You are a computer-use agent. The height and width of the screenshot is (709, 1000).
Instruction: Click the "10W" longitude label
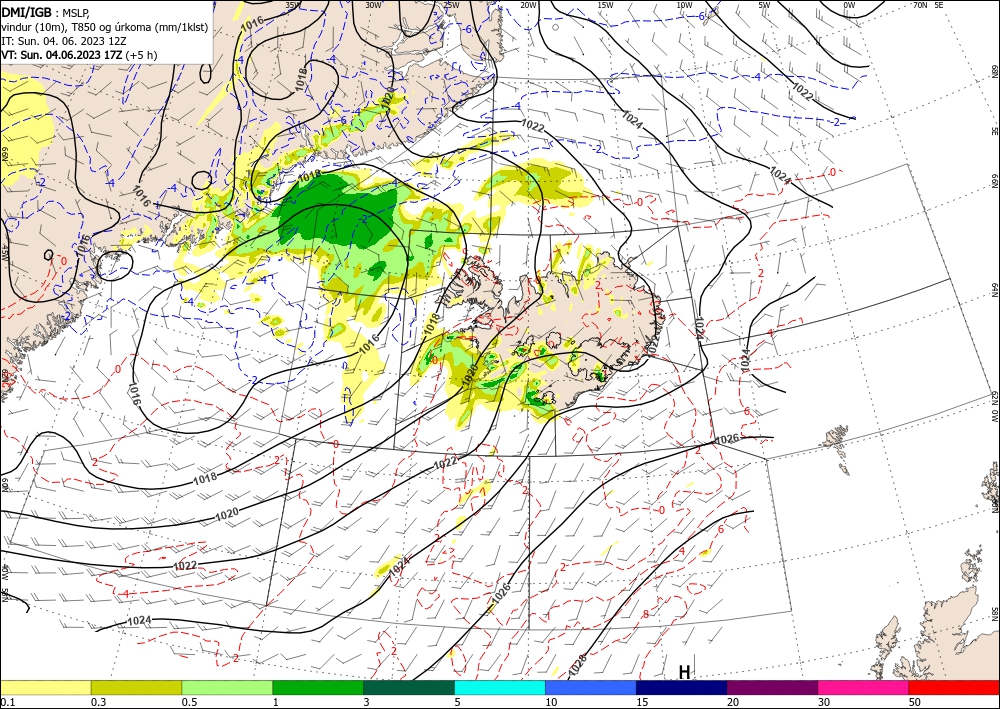(x=684, y=4)
